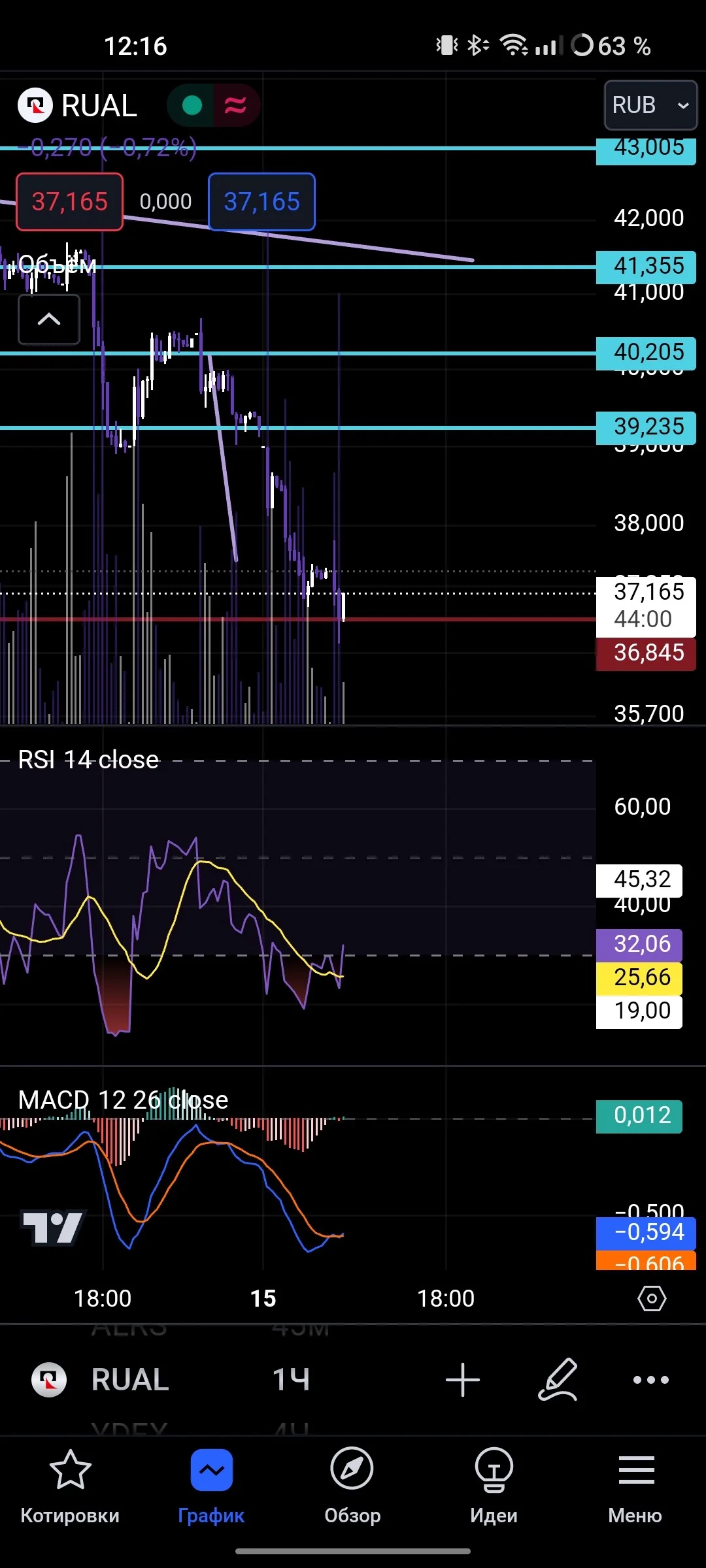706x1568 pixels.
Task: Tap the 40,205 horizontal level price label
Action: 646,353
